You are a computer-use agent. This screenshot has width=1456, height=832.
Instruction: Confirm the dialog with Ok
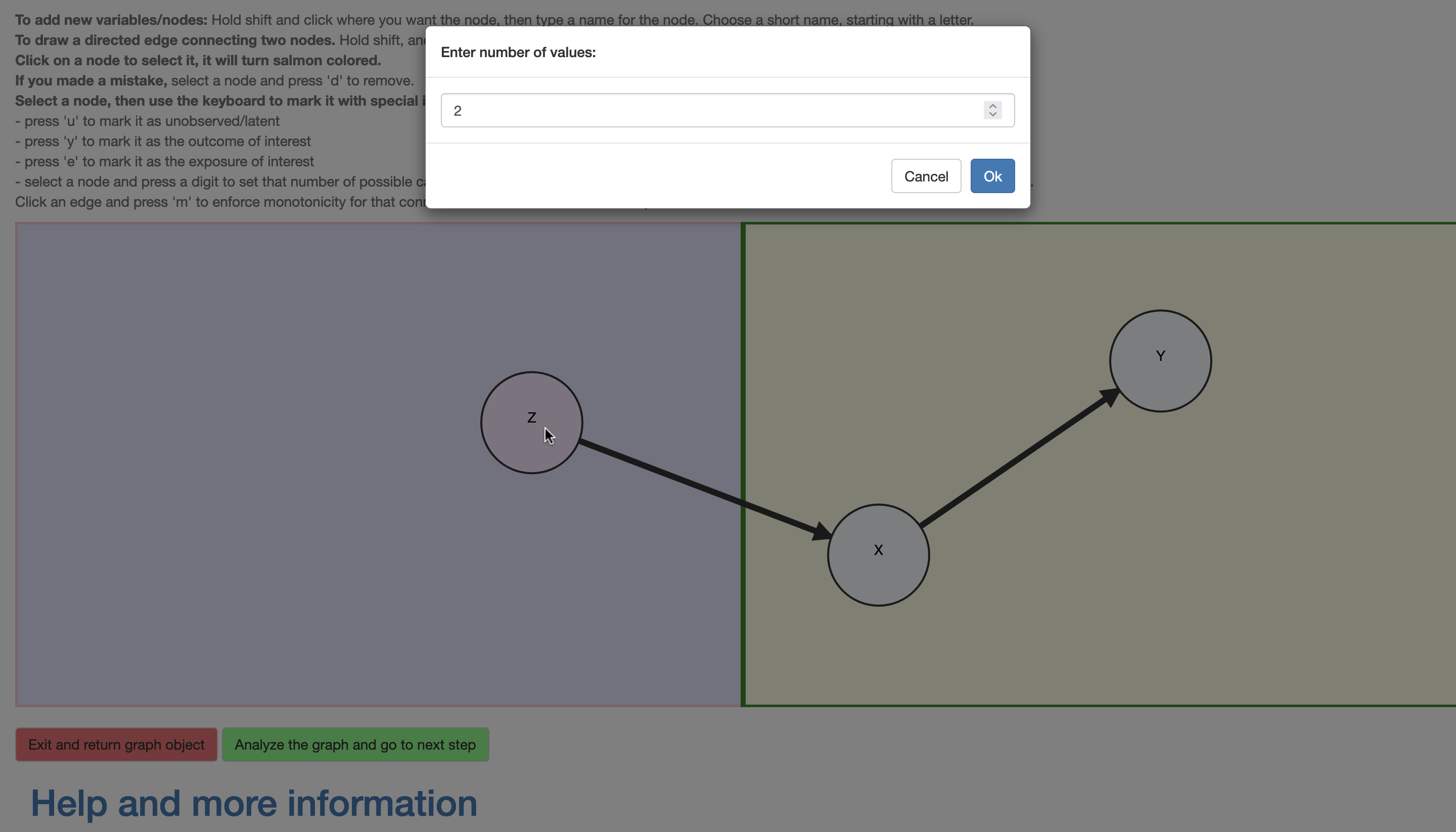[992, 176]
